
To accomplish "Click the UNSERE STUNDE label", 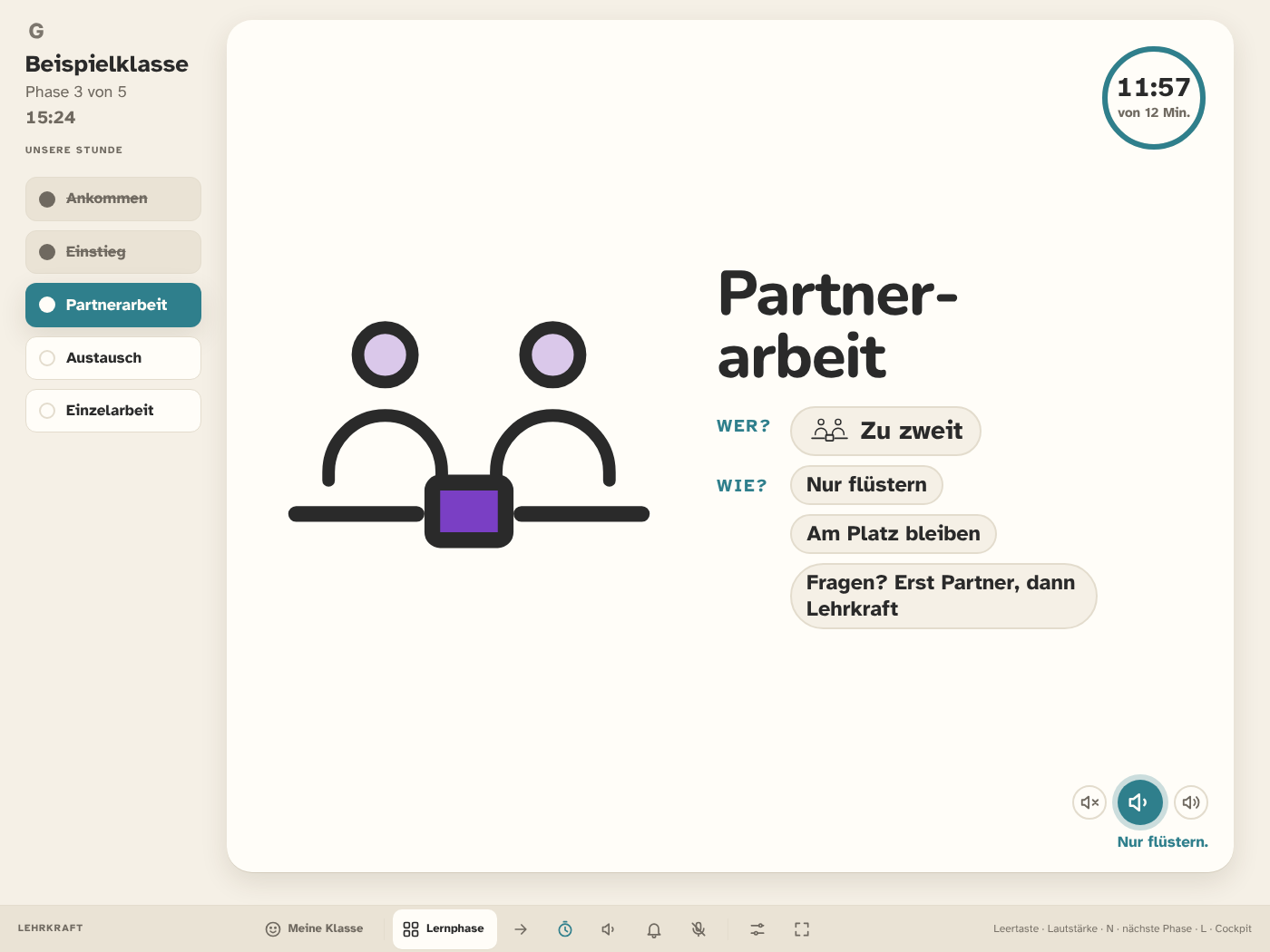I will click(73, 151).
